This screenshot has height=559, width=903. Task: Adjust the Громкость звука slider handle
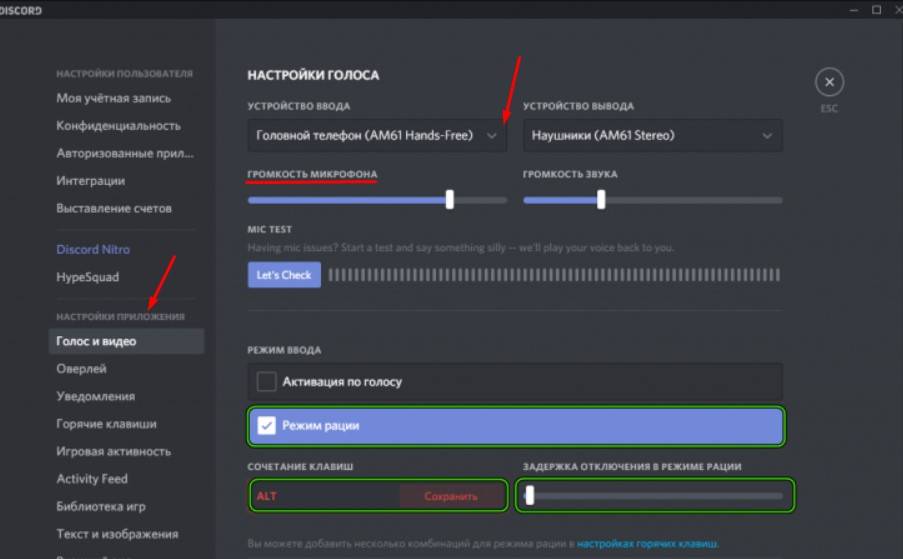(x=601, y=200)
